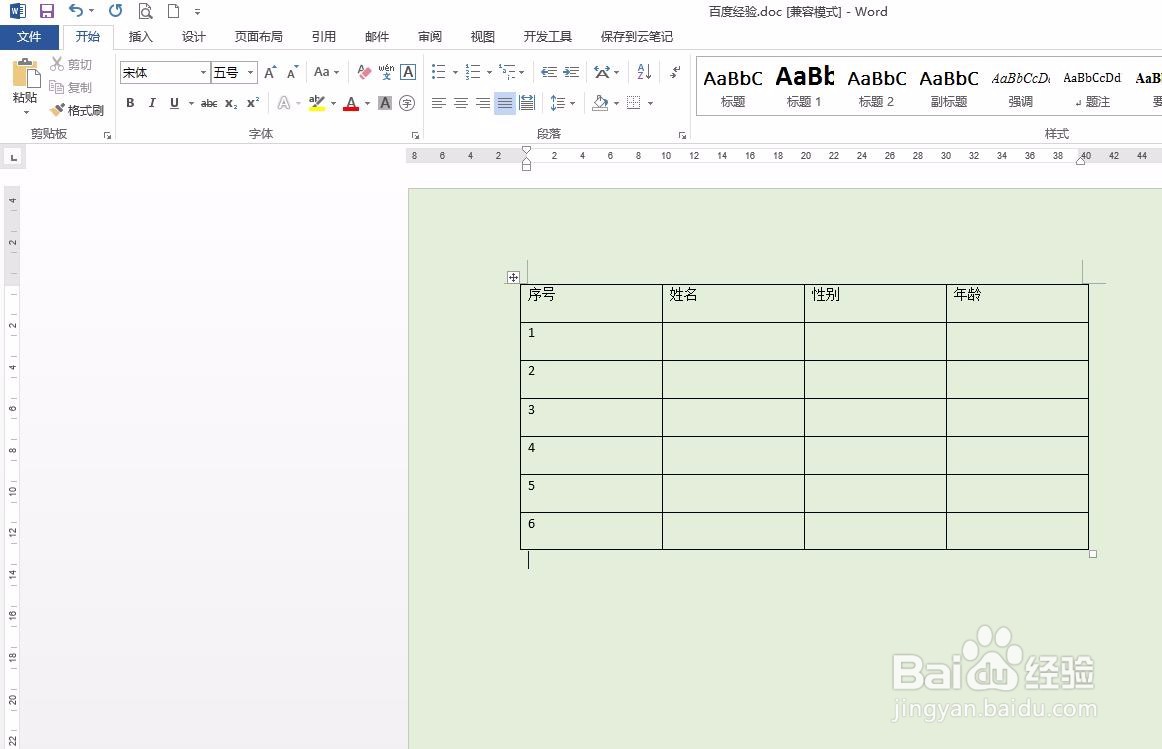Switch to the 视图 tab

pos(482,36)
